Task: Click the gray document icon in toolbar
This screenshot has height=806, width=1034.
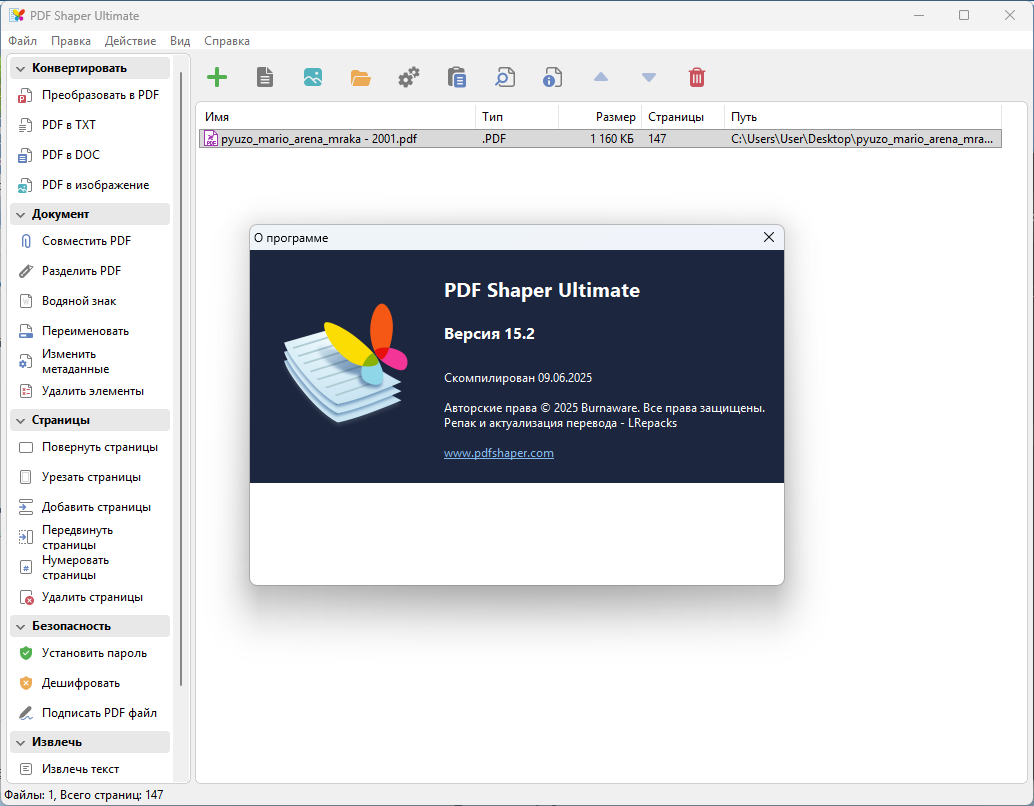Action: 265,77
